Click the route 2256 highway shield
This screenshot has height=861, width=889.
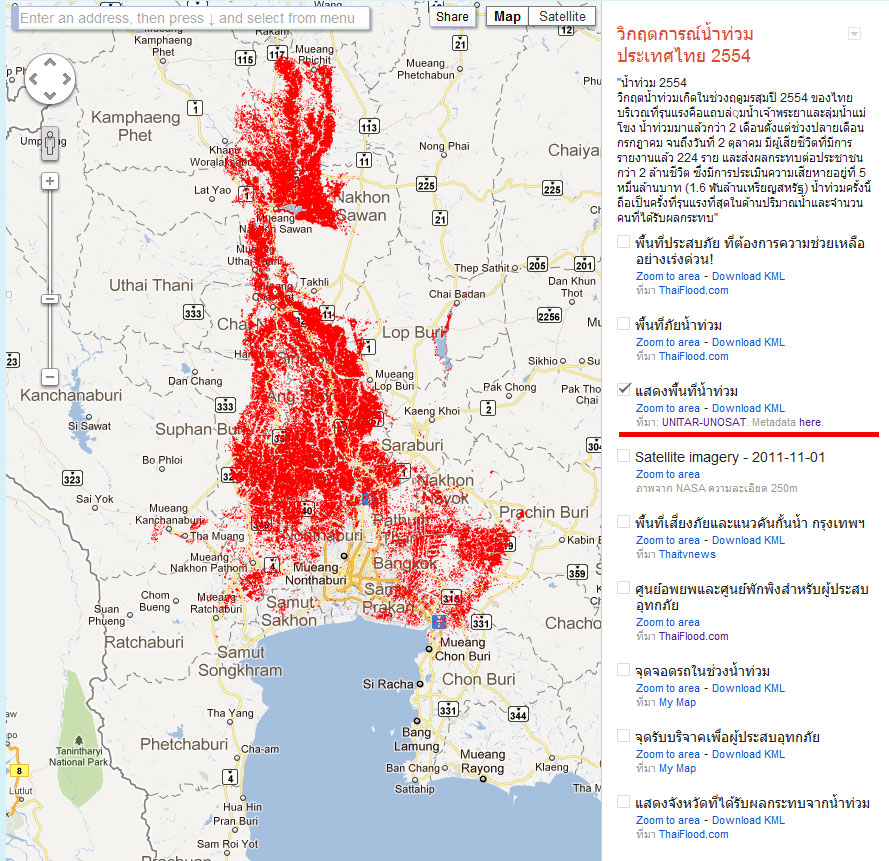549,316
